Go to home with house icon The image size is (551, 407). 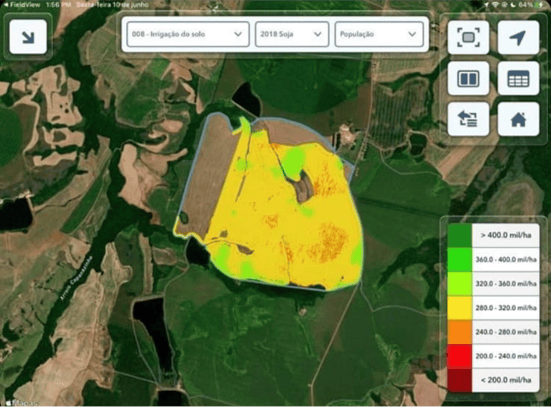(x=518, y=119)
